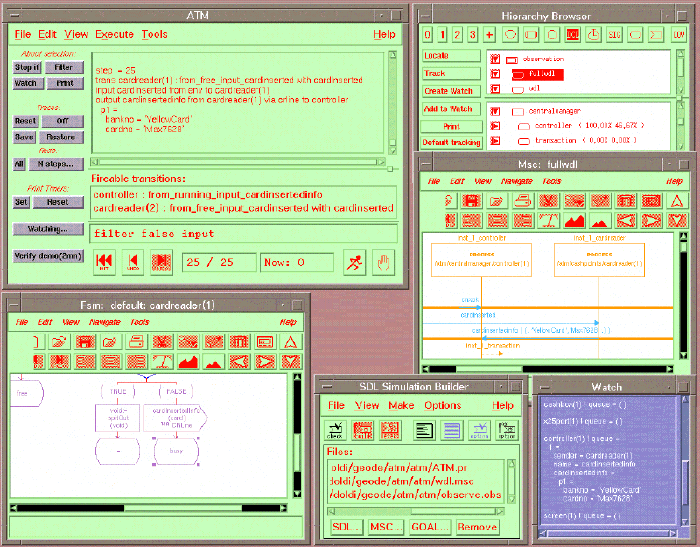Image resolution: width=700 pixels, height=547 pixels.
Task: Toggle the checkbox beside the fullwdl entry
Action: (495, 73)
